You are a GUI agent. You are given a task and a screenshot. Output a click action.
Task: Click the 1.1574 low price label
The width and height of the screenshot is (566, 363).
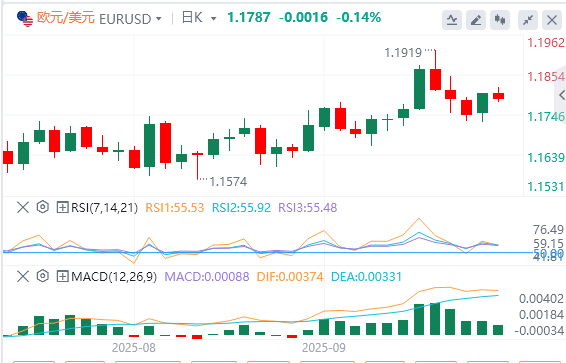(x=228, y=182)
